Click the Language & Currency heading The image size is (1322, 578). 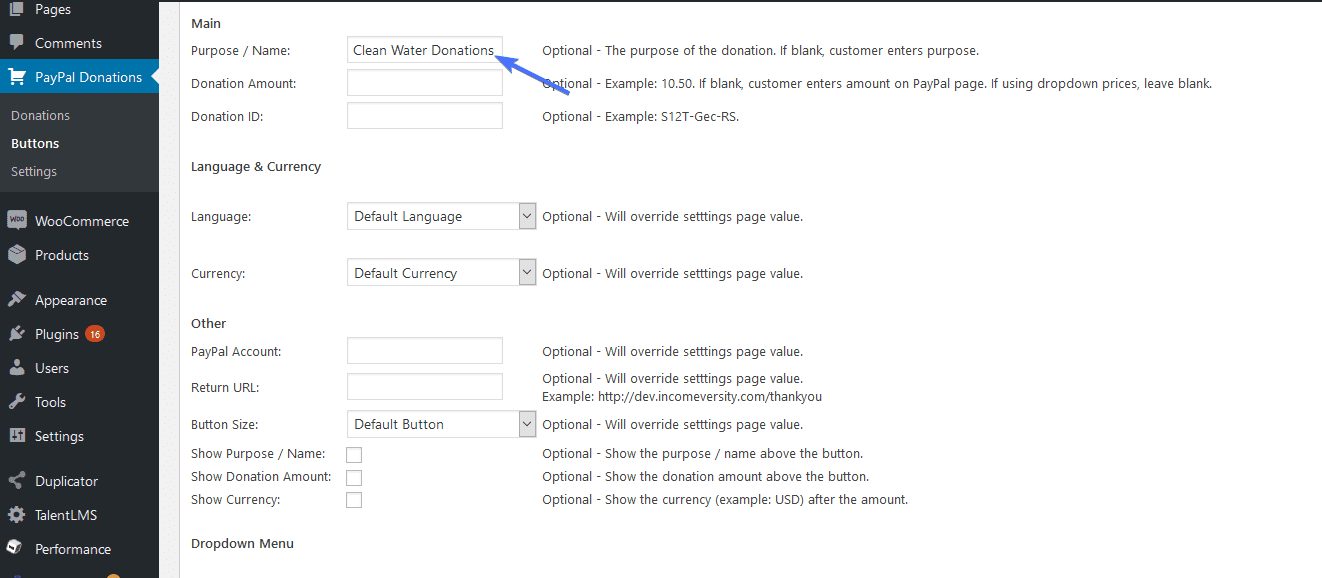[x=256, y=167]
